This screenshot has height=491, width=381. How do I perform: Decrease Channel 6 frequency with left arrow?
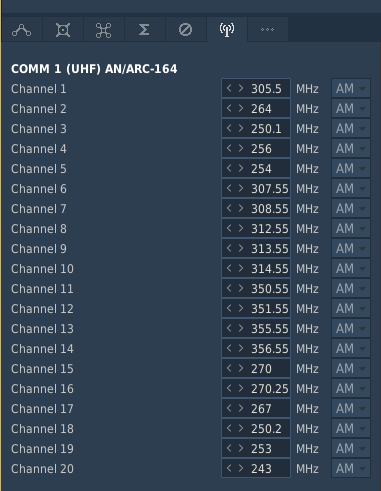229,188
